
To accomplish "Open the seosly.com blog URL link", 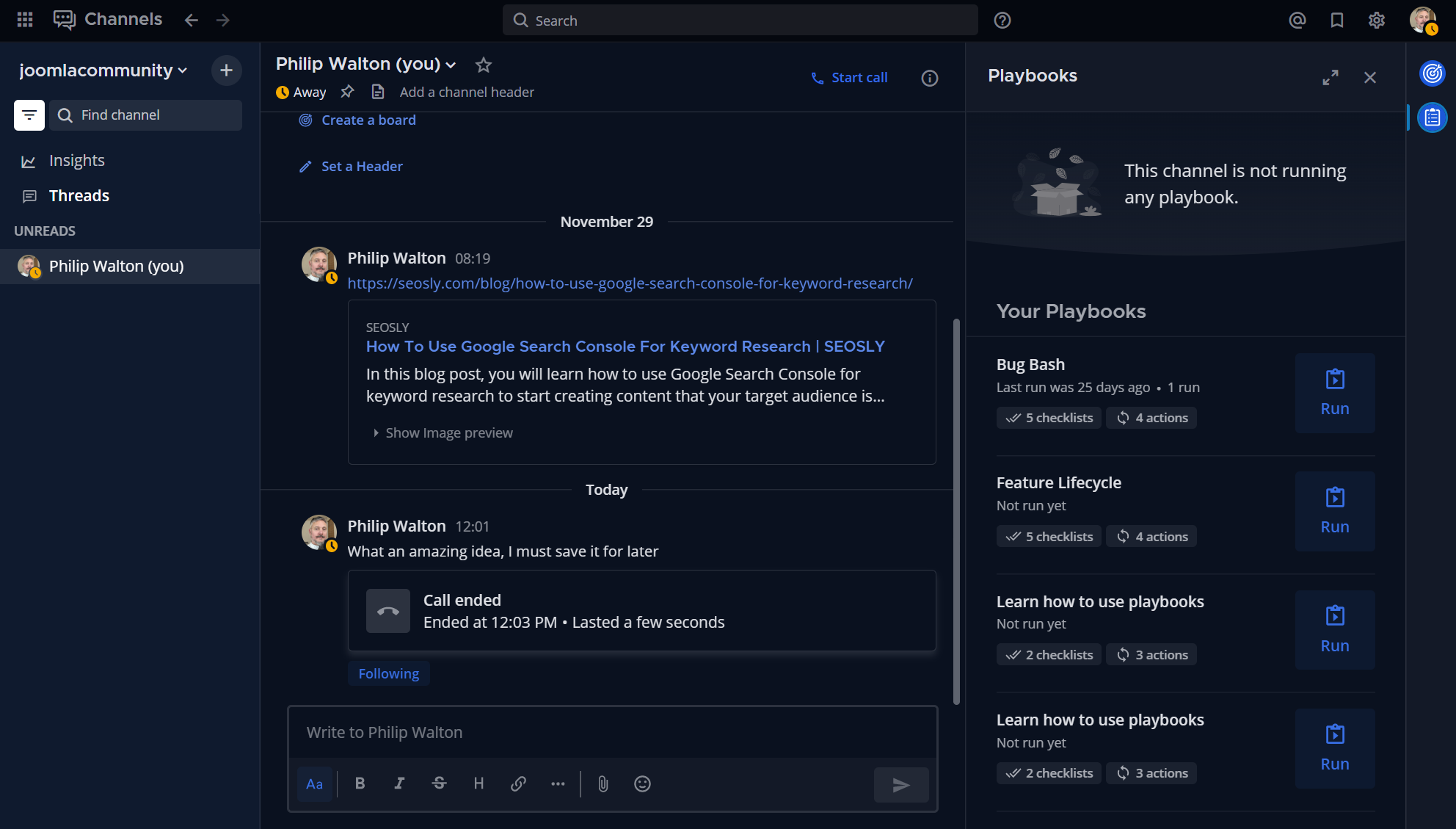I will click(630, 283).
